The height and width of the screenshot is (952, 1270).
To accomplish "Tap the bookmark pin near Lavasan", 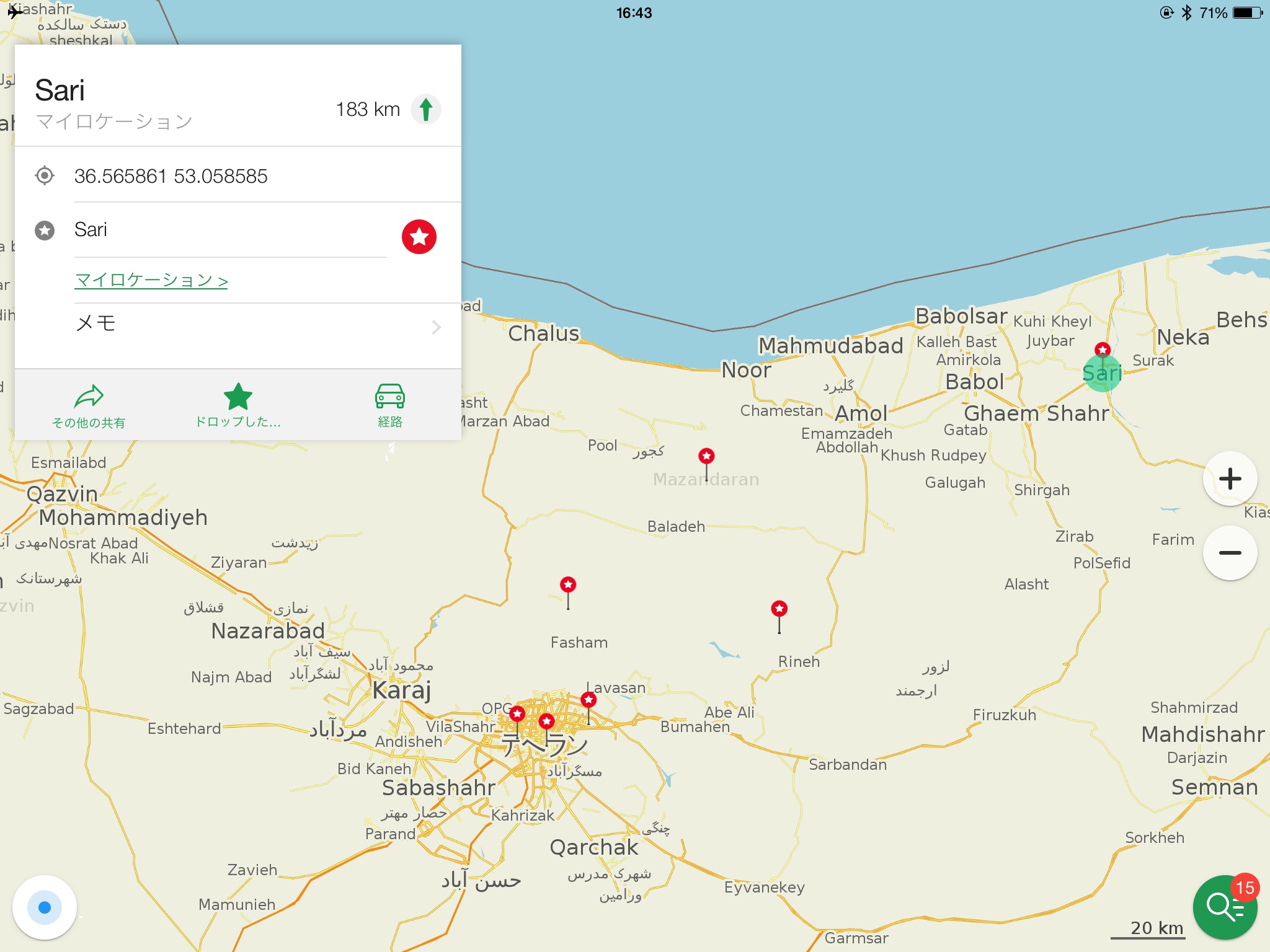I will tap(588, 700).
